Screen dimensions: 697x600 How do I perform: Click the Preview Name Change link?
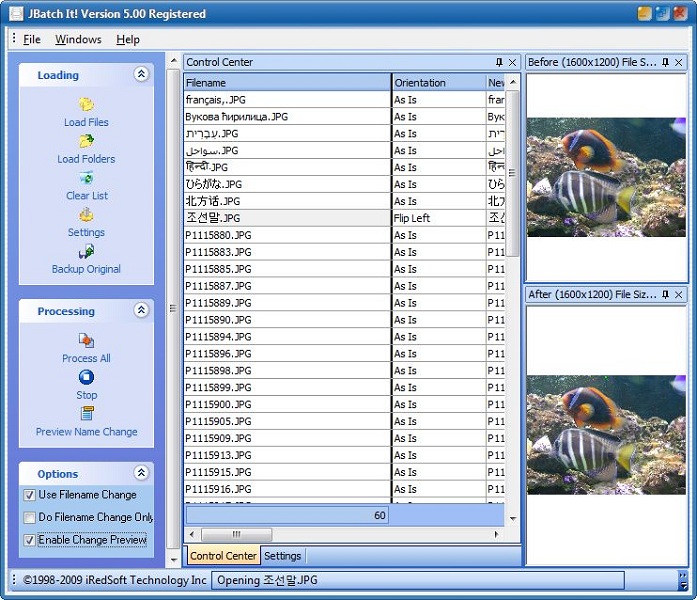(x=87, y=432)
